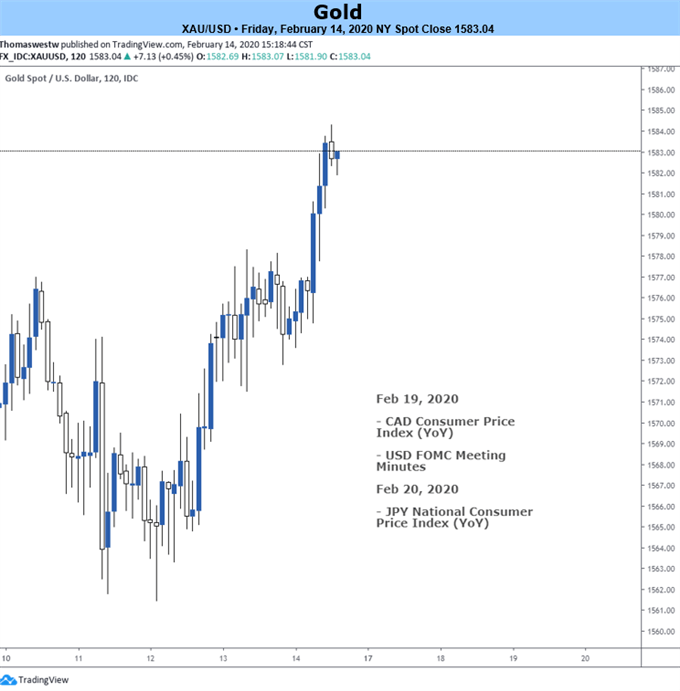This screenshot has width=680, height=691.
Task: Click the 'XAU/USD • Friday, February 14, 2020' subtitle
Action: pos(278,29)
